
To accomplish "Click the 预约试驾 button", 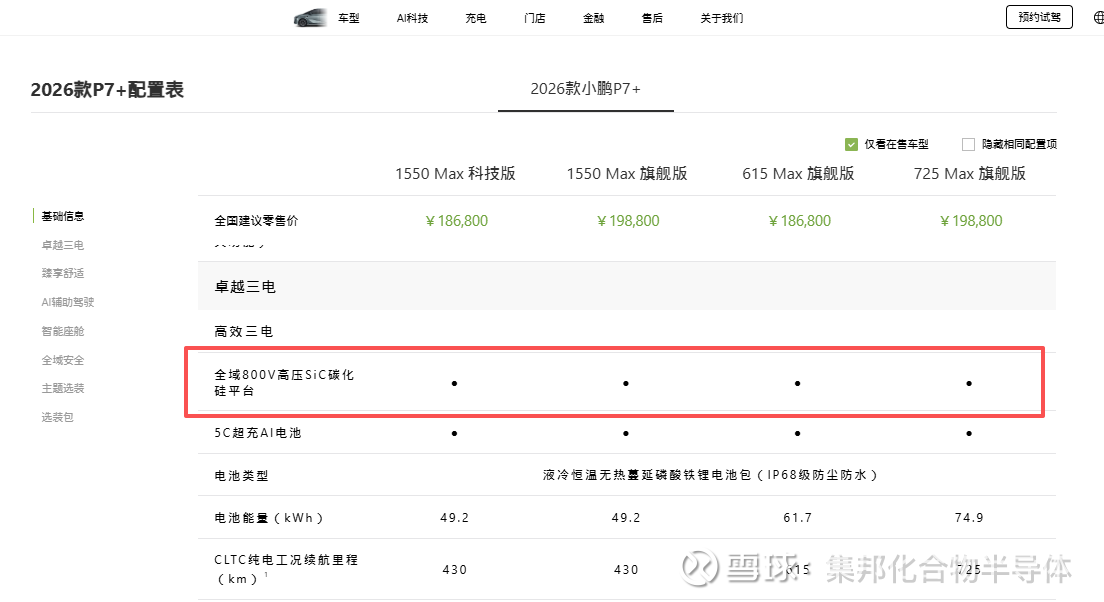I will (x=1039, y=17).
